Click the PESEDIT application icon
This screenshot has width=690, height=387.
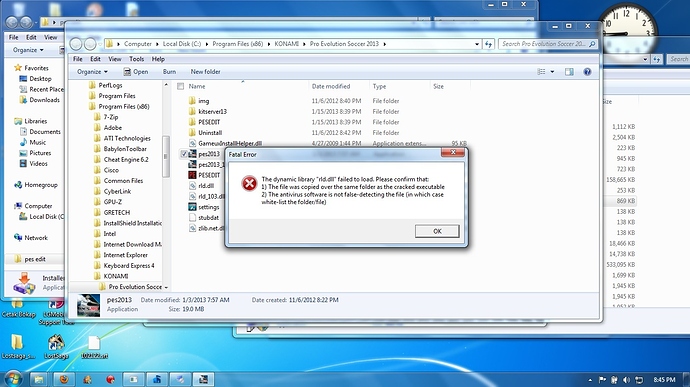point(192,175)
